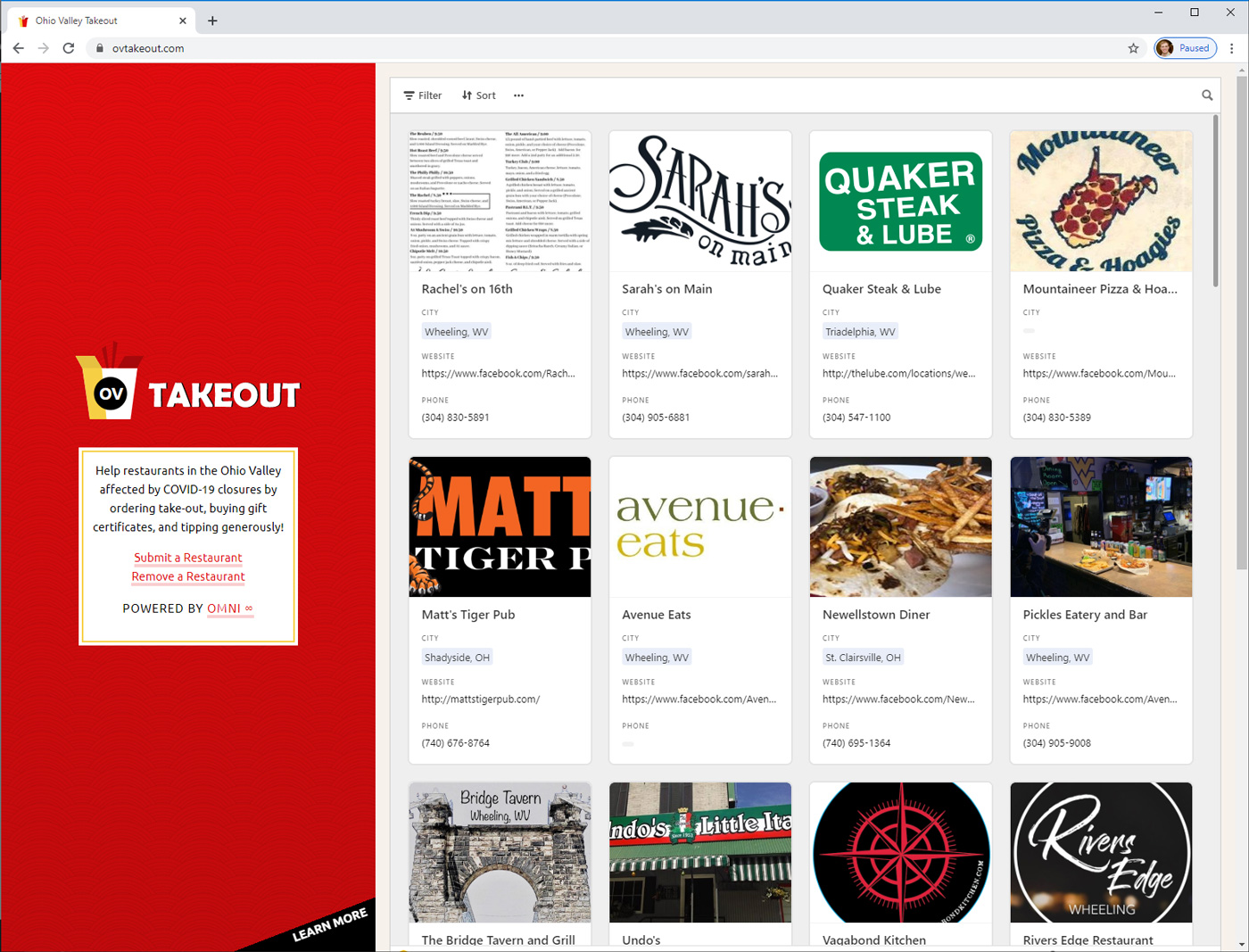Click Rachel's on 16th title
The width and height of the screenshot is (1249, 952).
(467, 289)
